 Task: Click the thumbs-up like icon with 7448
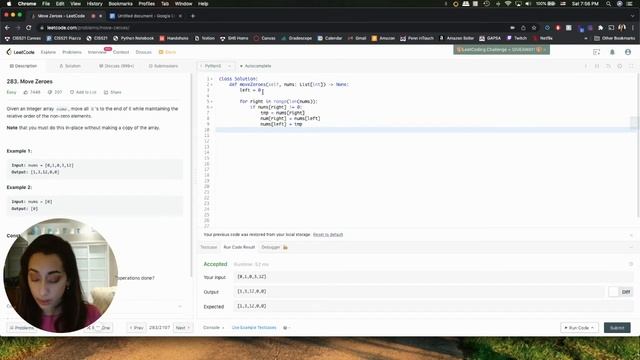click(25, 92)
